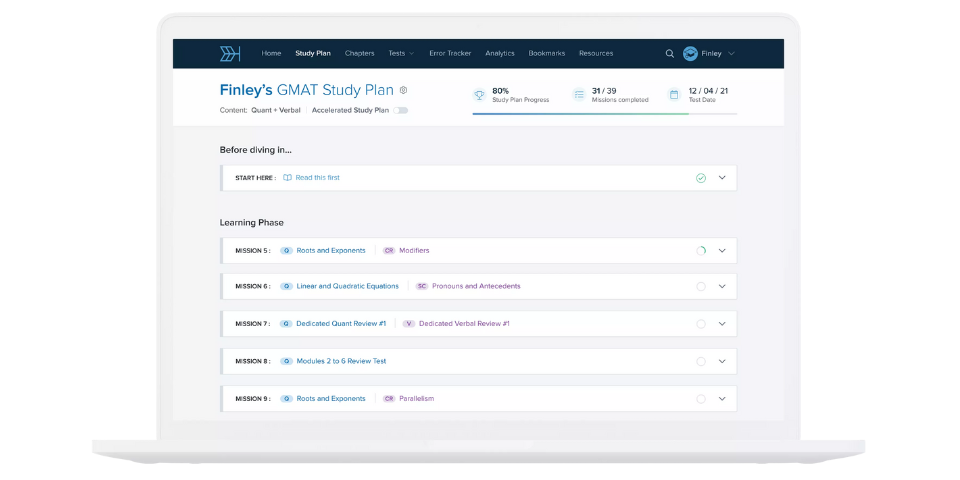Expand Mission 6 row chevron
The image size is (960, 480).
(722, 287)
